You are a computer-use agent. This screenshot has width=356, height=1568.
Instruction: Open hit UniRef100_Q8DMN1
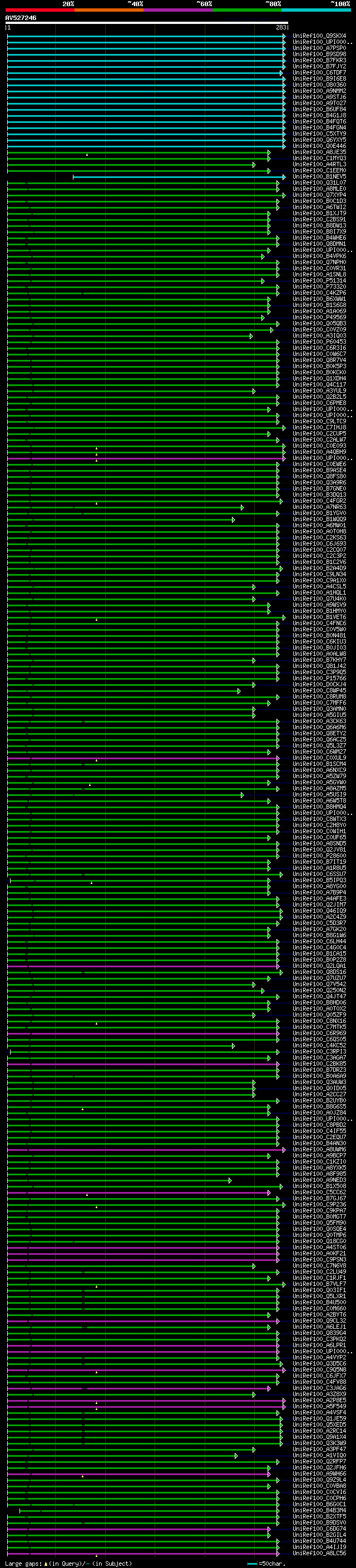(319, 244)
